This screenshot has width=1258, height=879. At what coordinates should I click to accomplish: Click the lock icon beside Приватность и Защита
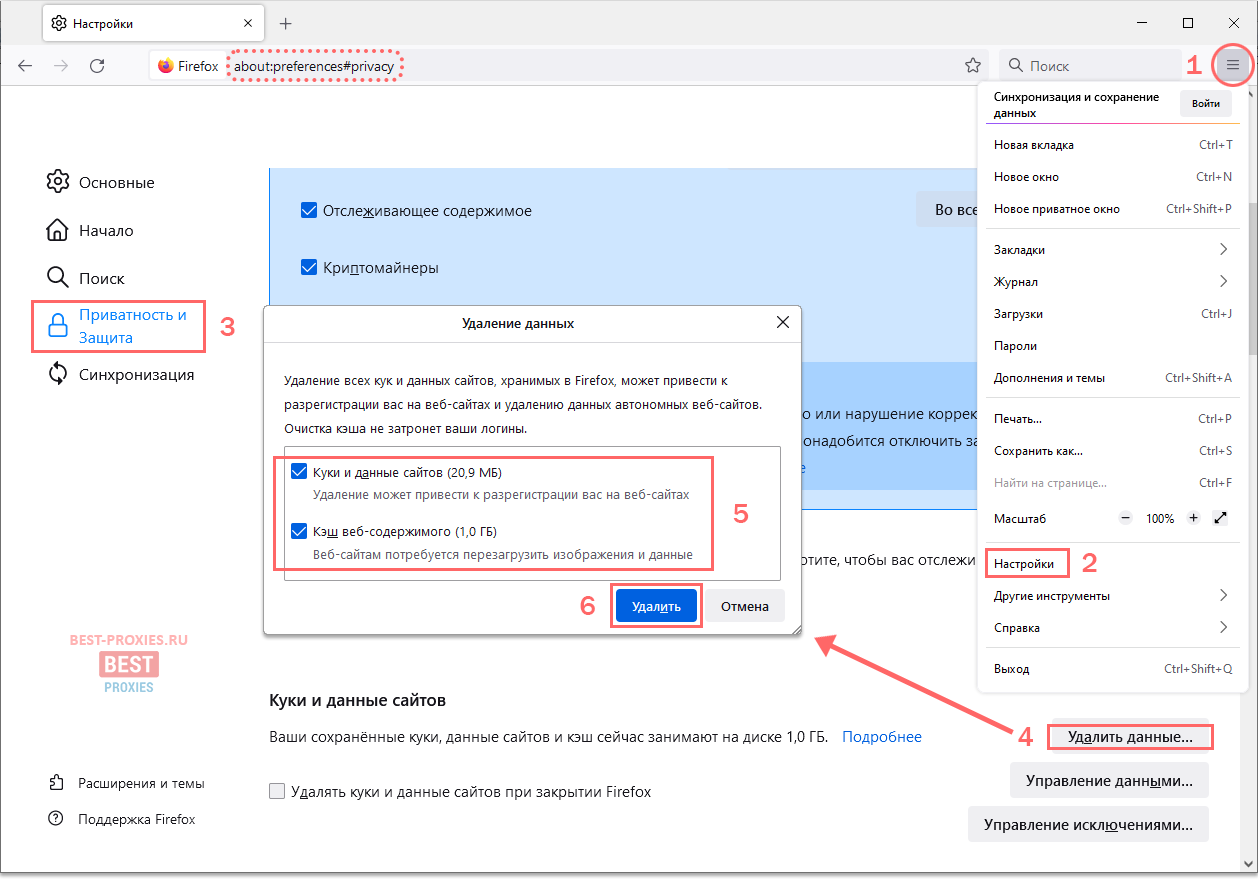pos(58,326)
